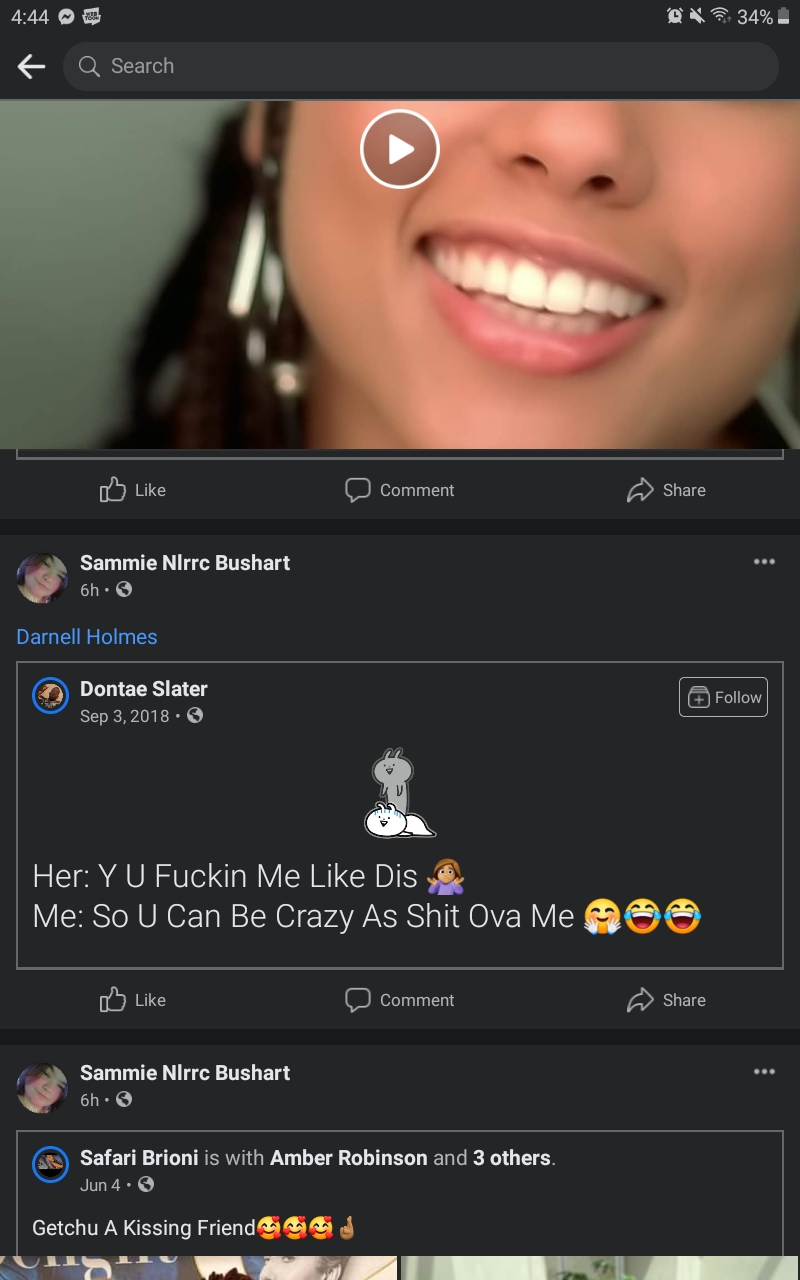Share the Dontae Slater shared post
The height and width of the screenshot is (1280, 800).
[x=666, y=1000]
